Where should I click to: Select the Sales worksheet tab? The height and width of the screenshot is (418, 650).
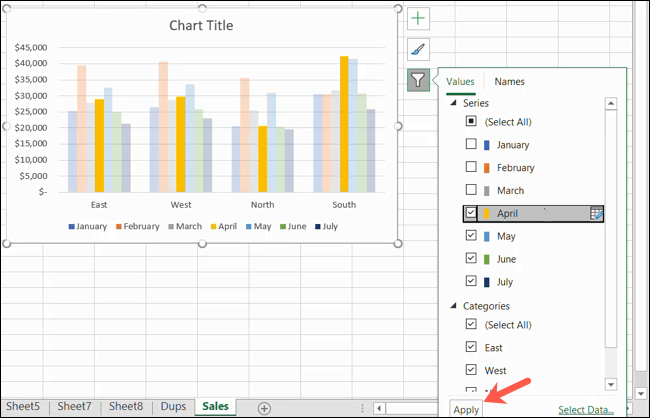[x=216, y=406]
